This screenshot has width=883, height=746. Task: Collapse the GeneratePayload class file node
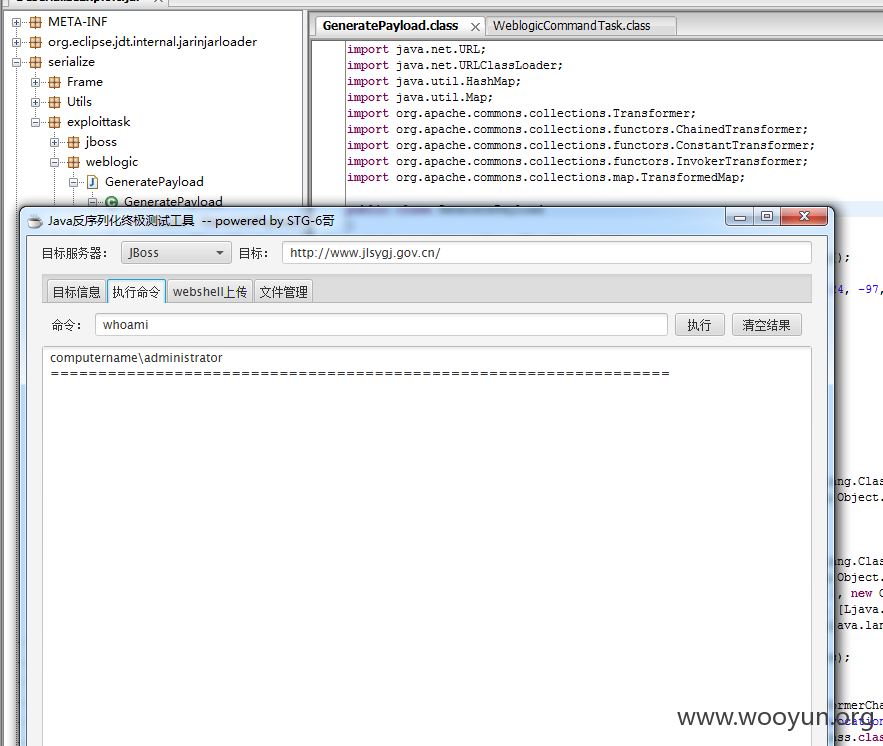(x=73, y=182)
